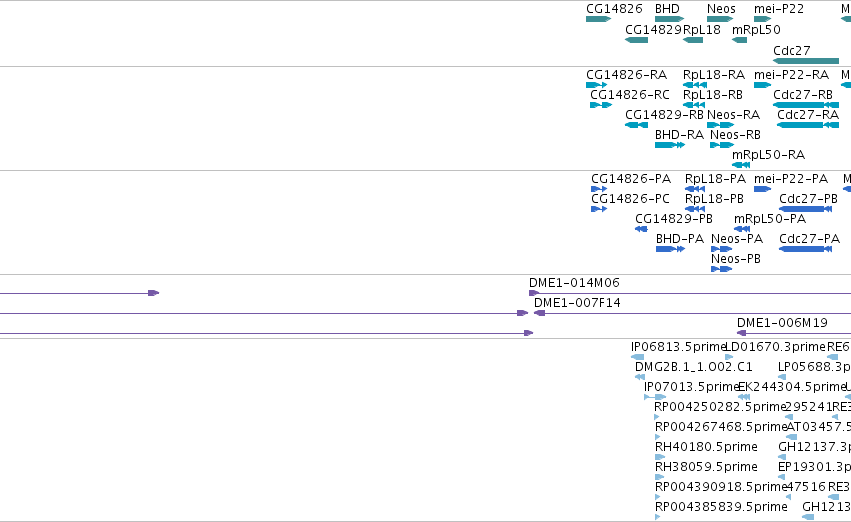Select protein mei-P22-PA

click(762, 189)
